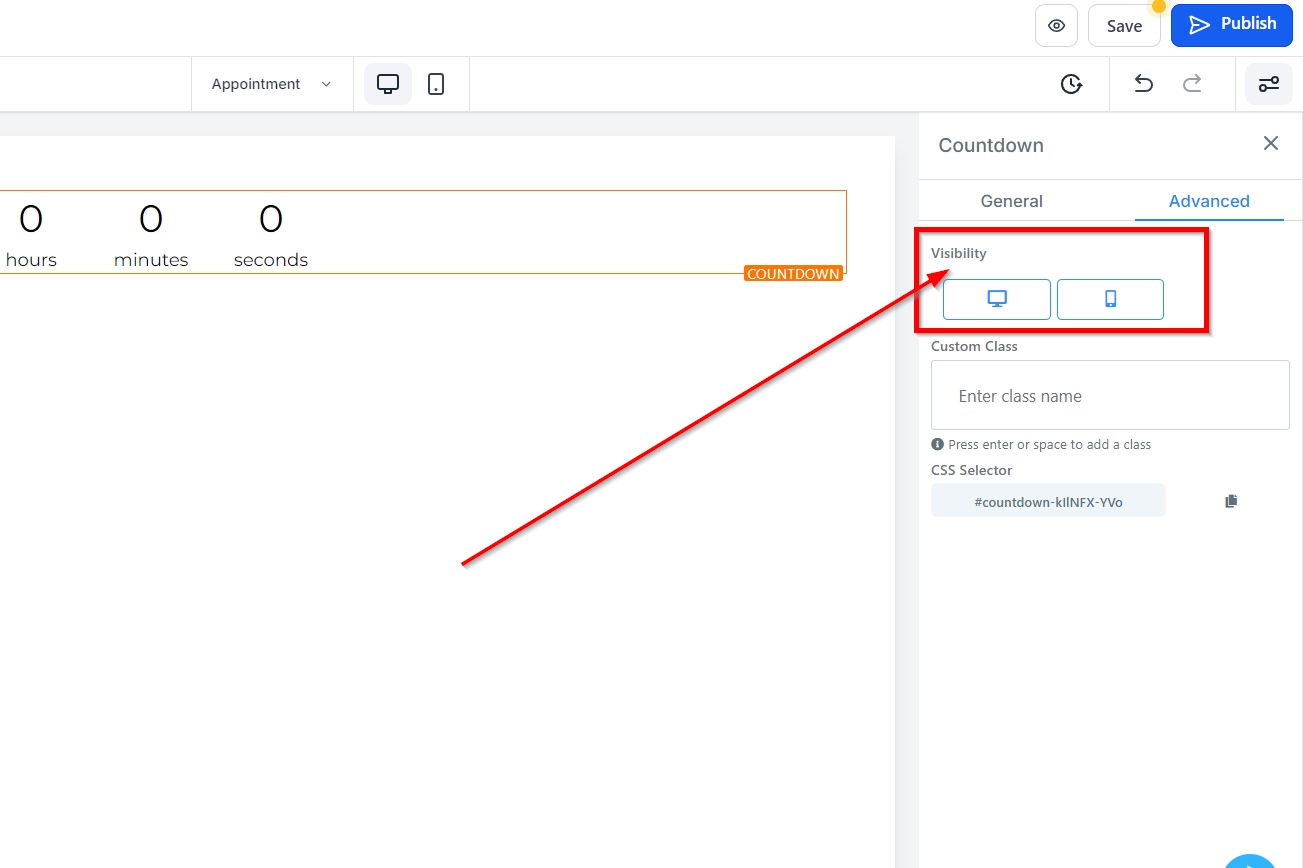
Task: Switch to the General tab
Action: 1011,201
